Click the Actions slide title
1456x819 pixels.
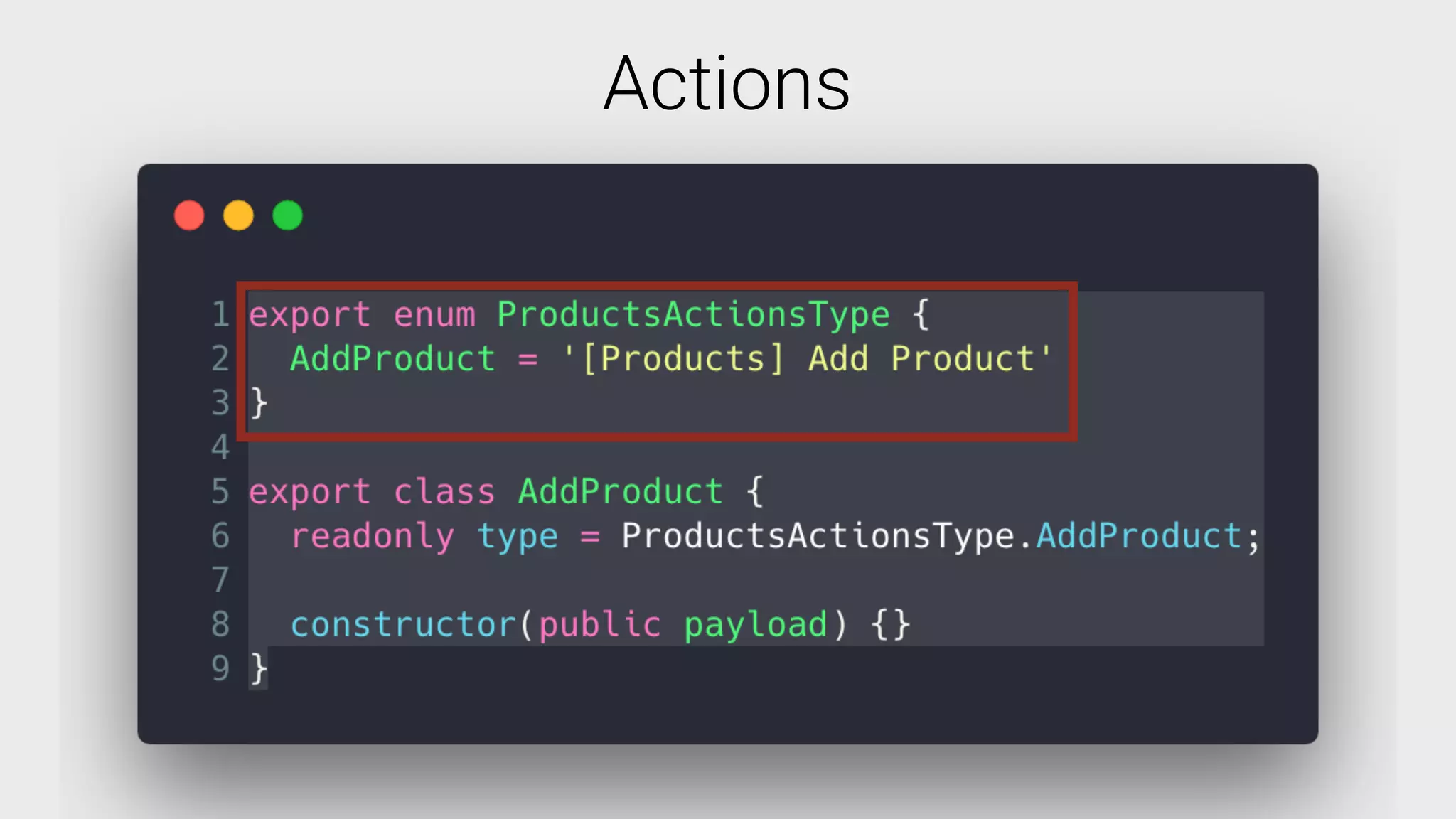pos(727,84)
